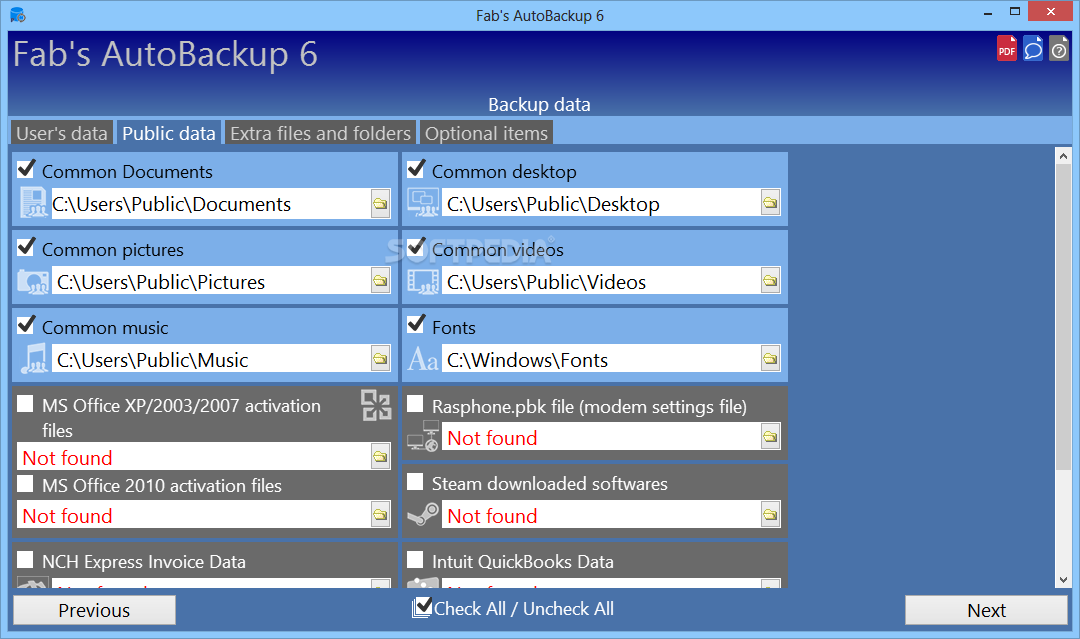
Task: Go back with Previous button
Action: point(94,610)
